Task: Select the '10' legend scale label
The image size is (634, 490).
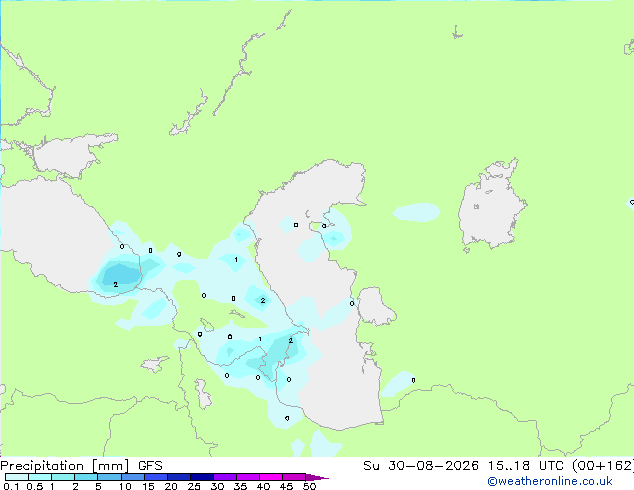Action: pos(125,486)
